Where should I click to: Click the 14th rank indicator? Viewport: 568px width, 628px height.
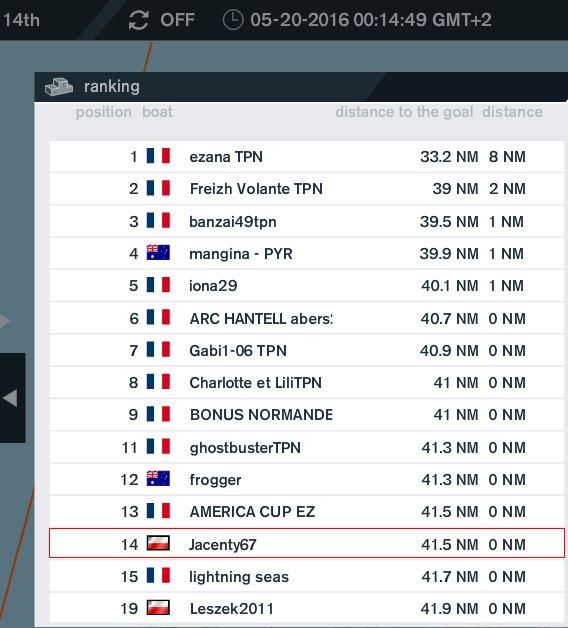click(x=21, y=20)
